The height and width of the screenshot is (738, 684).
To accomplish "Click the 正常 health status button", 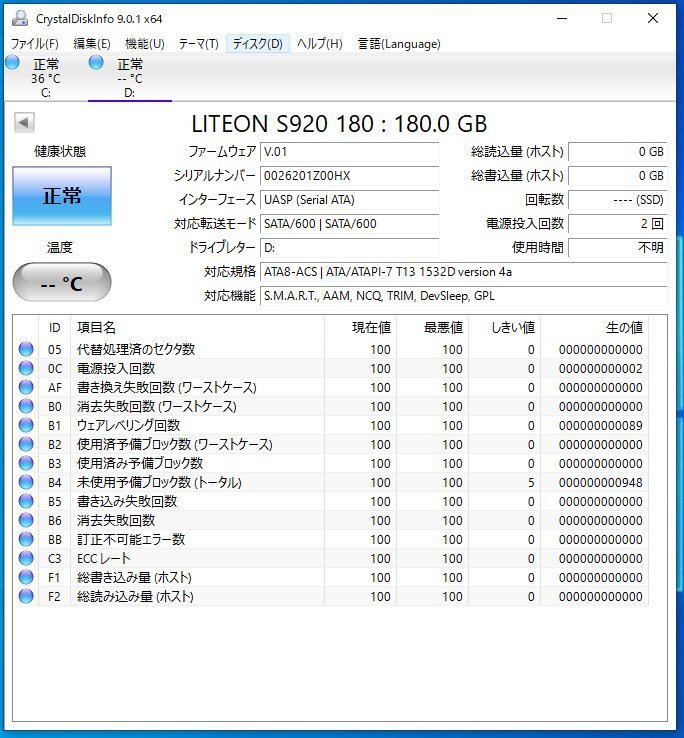I will [62, 195].
